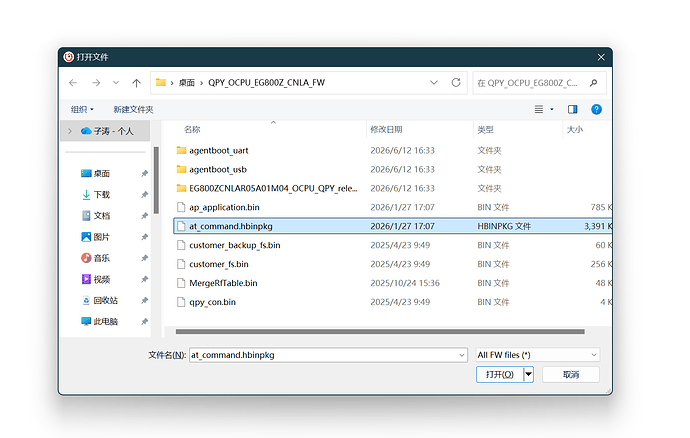Open 图片 in the sidebar
The height and width of the screenshot is (438, 690).
coord(95,237)
